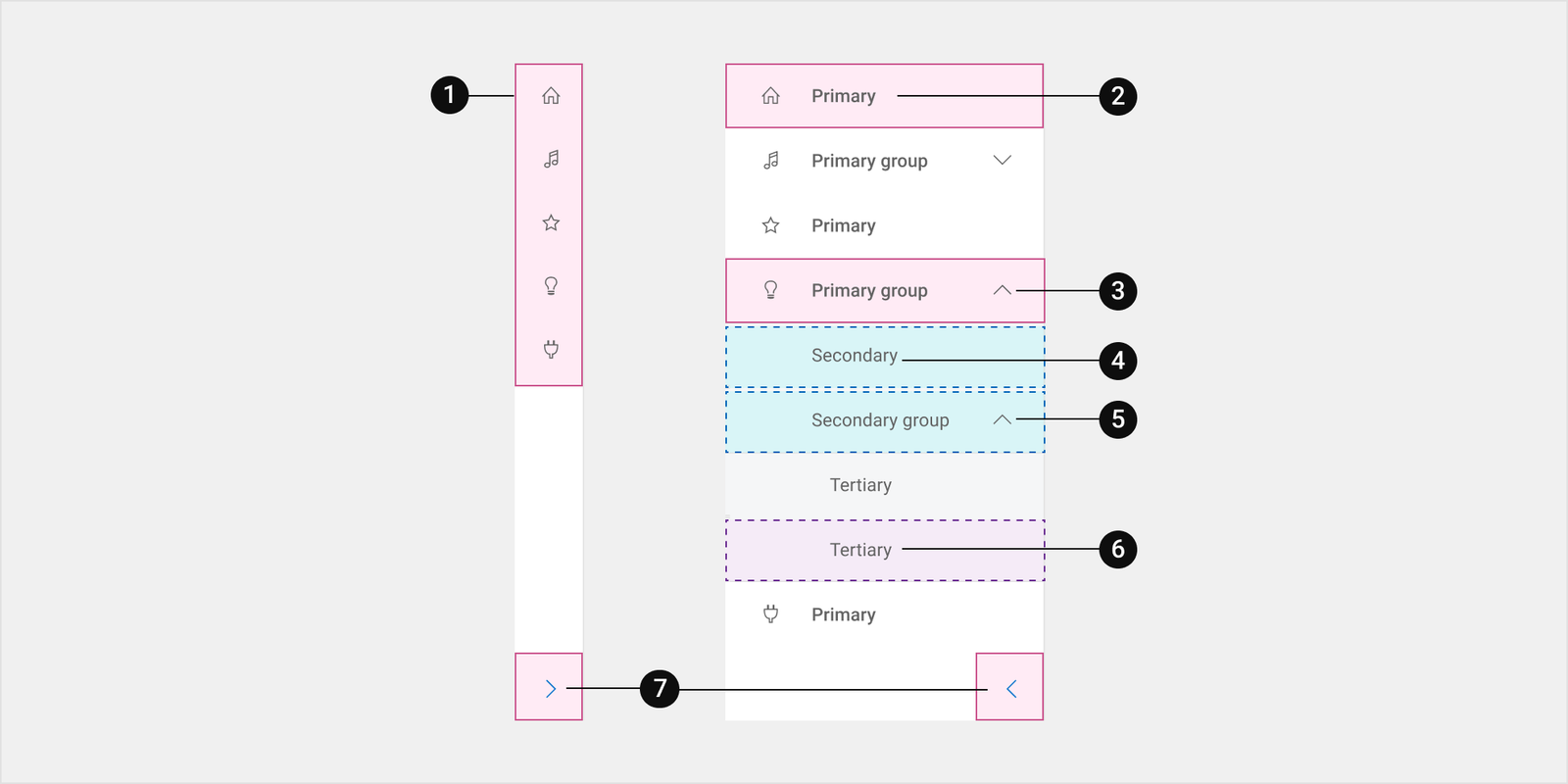Click the home icon in collapsed rail
1568x784 pixels.
(x=551, y=96)
